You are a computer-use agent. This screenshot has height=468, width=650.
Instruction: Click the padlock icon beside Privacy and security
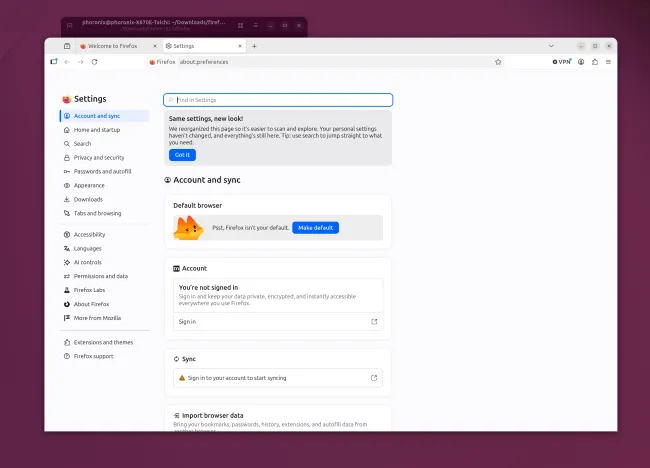[67, 158]
